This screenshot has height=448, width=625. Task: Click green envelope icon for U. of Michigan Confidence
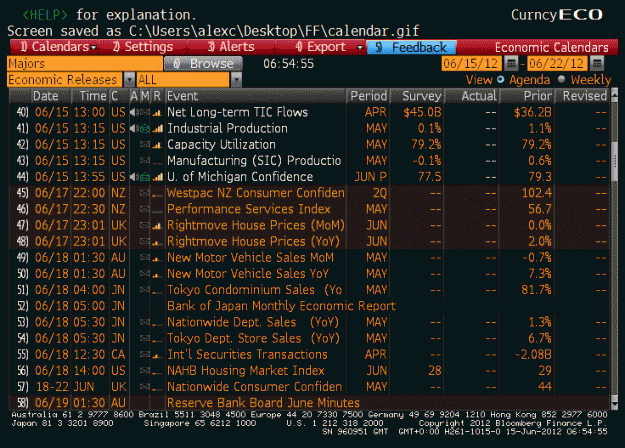(x=145, y=177)
